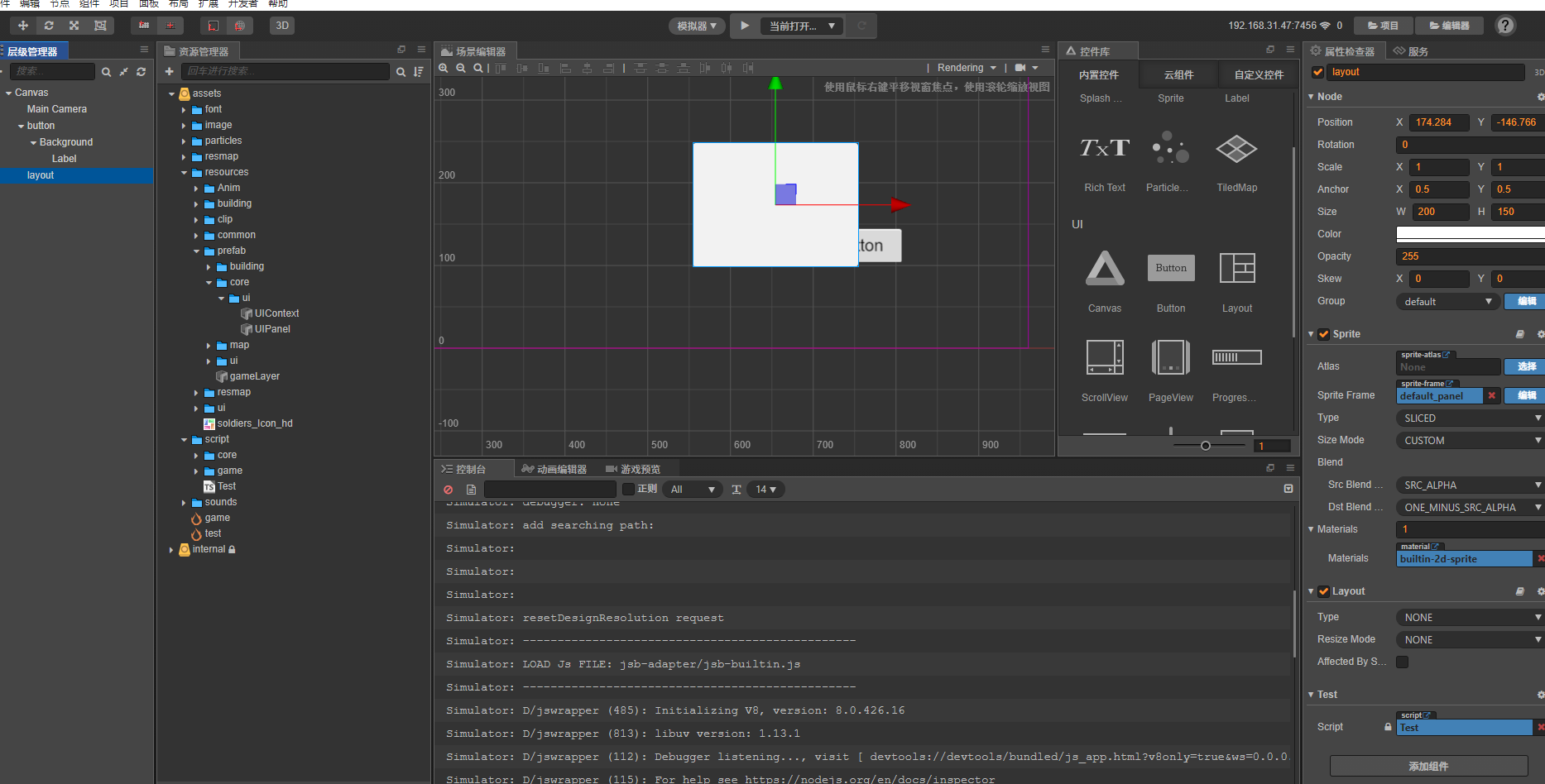The width and height of the screenshot is (1545, 784).
Task: Click the assets panel sort icon
Action: [x=419, y=72]
